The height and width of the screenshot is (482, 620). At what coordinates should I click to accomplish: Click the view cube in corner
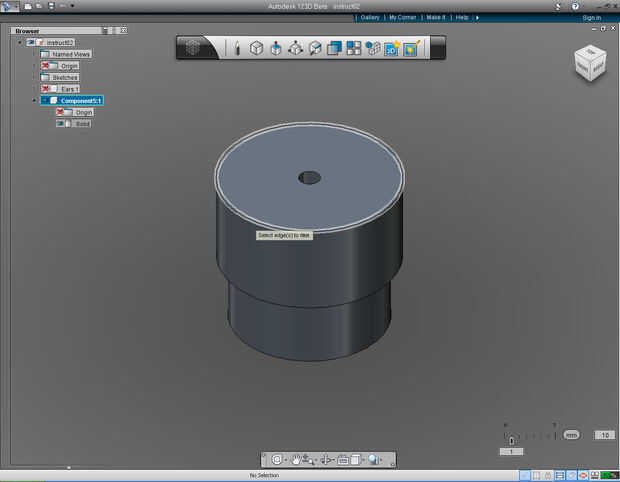click(x=588, y=63)
